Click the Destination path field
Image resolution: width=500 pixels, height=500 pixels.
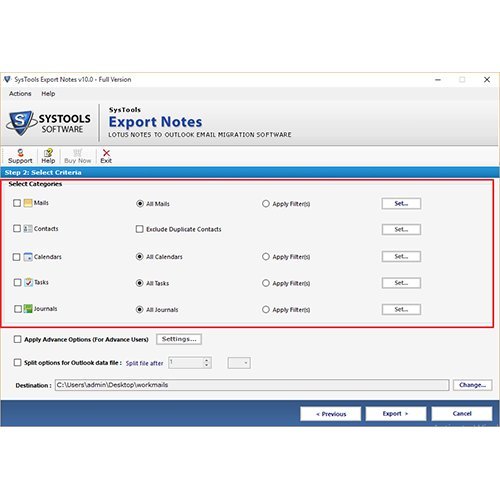[x=252, y=385]
